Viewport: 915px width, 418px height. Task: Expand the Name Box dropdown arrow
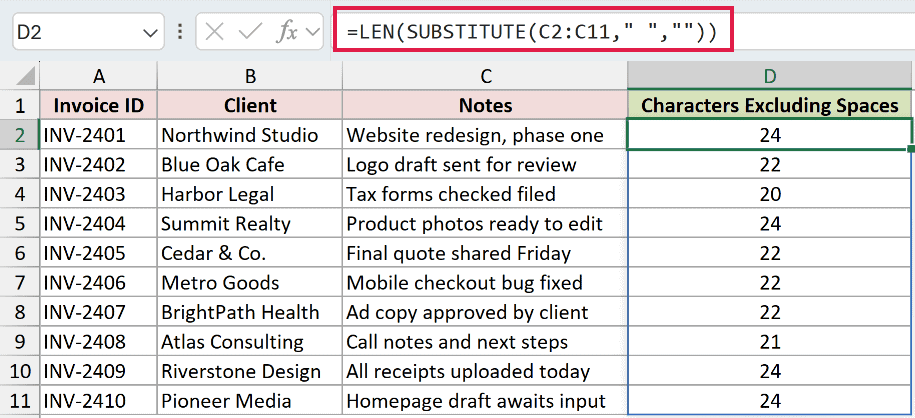pos(149,33)
